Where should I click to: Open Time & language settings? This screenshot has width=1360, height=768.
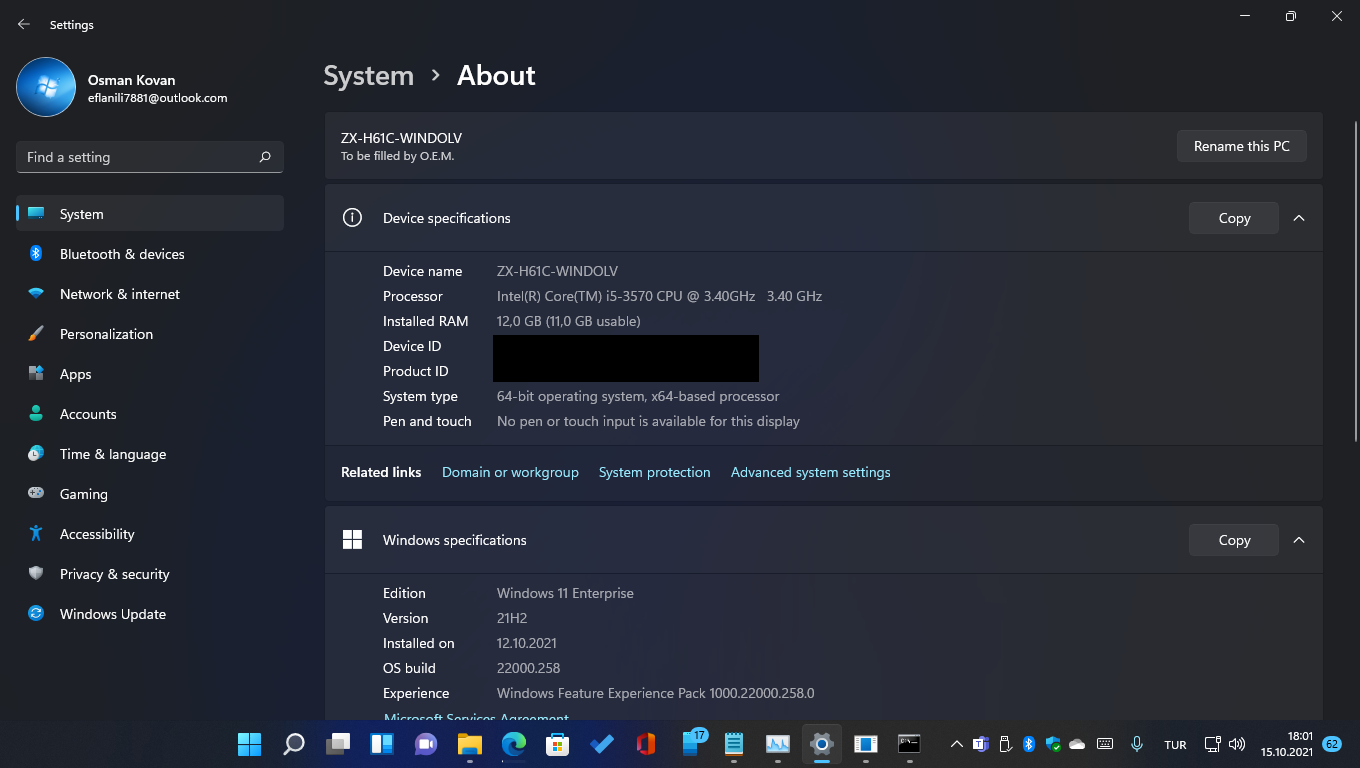pos(150,454)
